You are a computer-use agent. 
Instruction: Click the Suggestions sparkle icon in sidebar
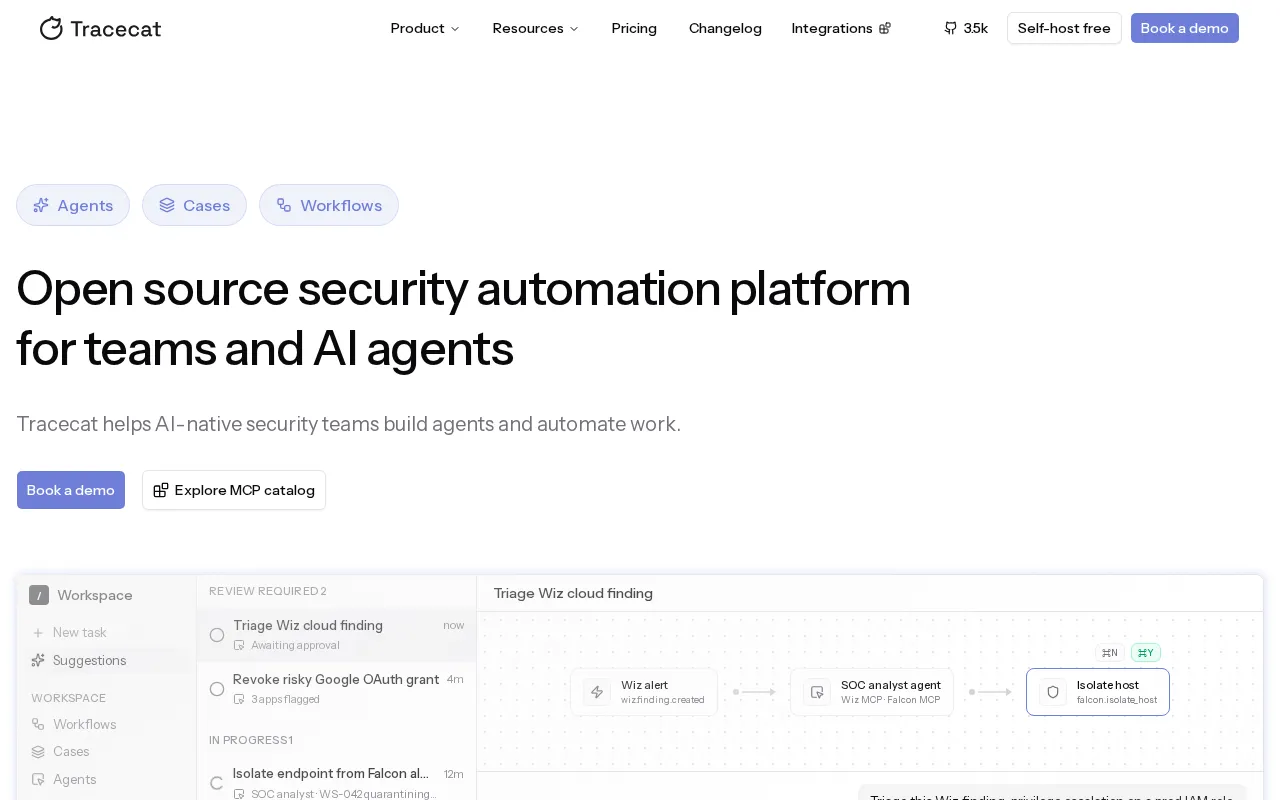(x=38, y=660)
